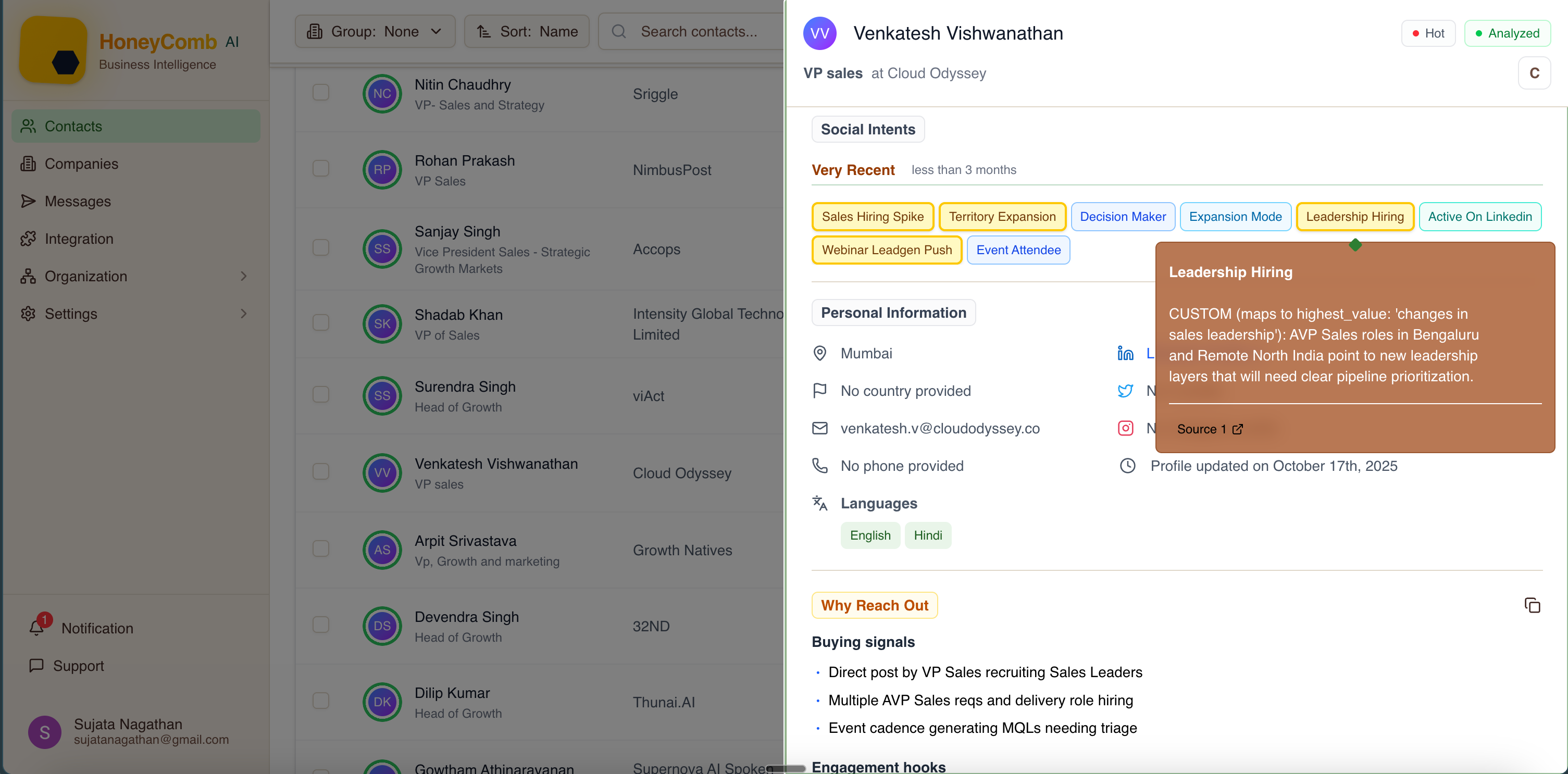
Task: Go to the Messages section
Action: click(x=77, y=202)
